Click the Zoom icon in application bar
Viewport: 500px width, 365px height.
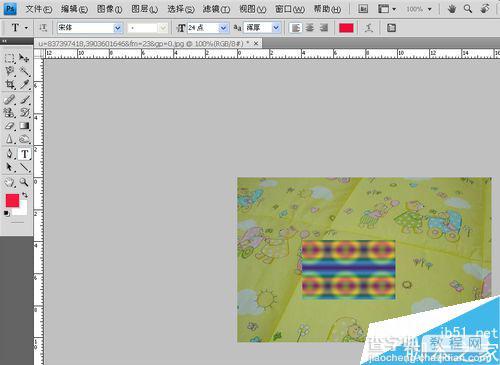coord(468,9)
